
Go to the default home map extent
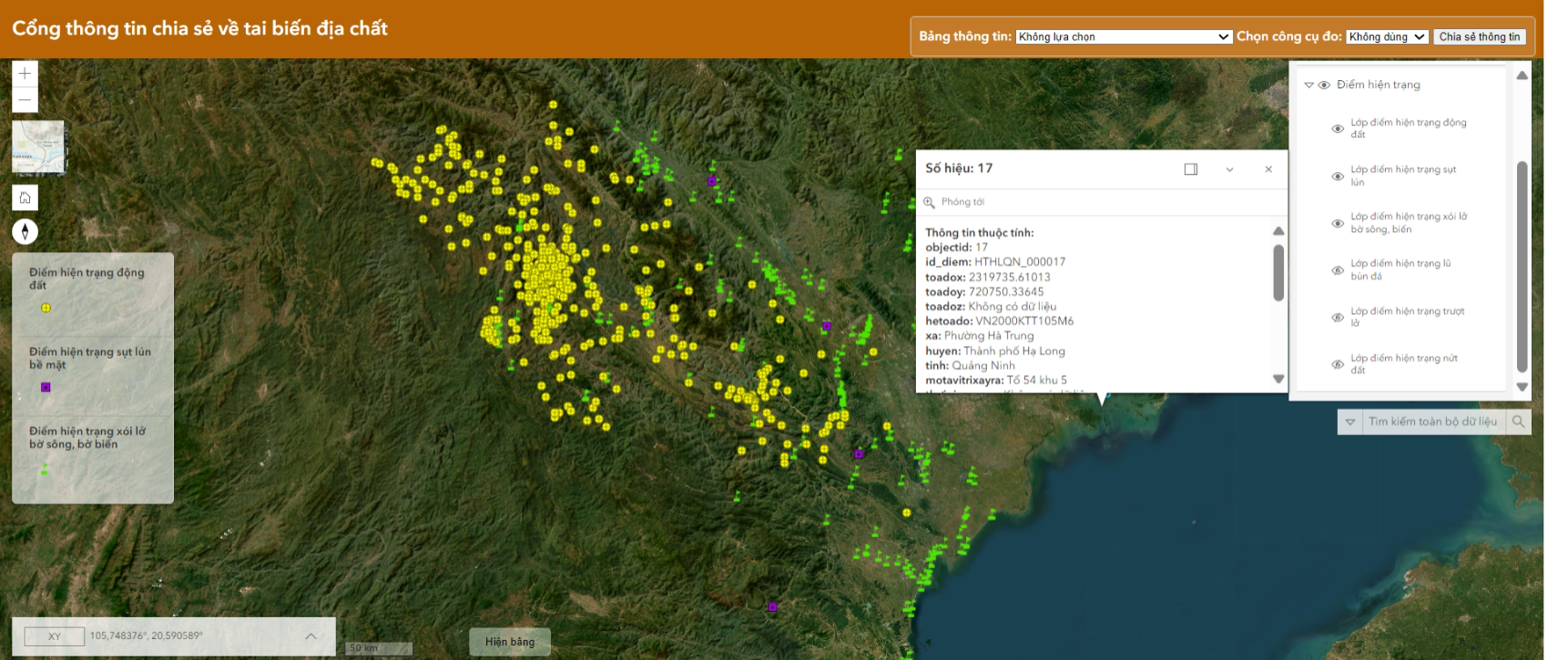click(x=25, y=197)
